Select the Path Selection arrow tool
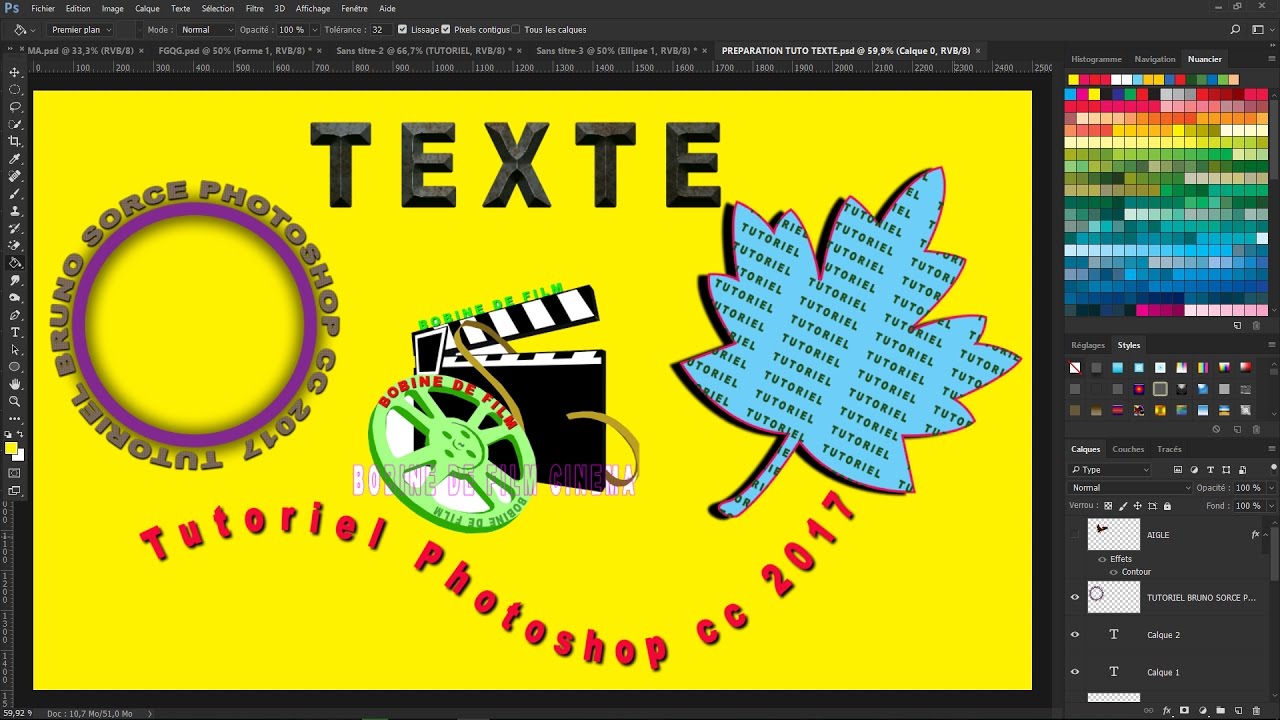1280x720 pixels. point(15,350)
